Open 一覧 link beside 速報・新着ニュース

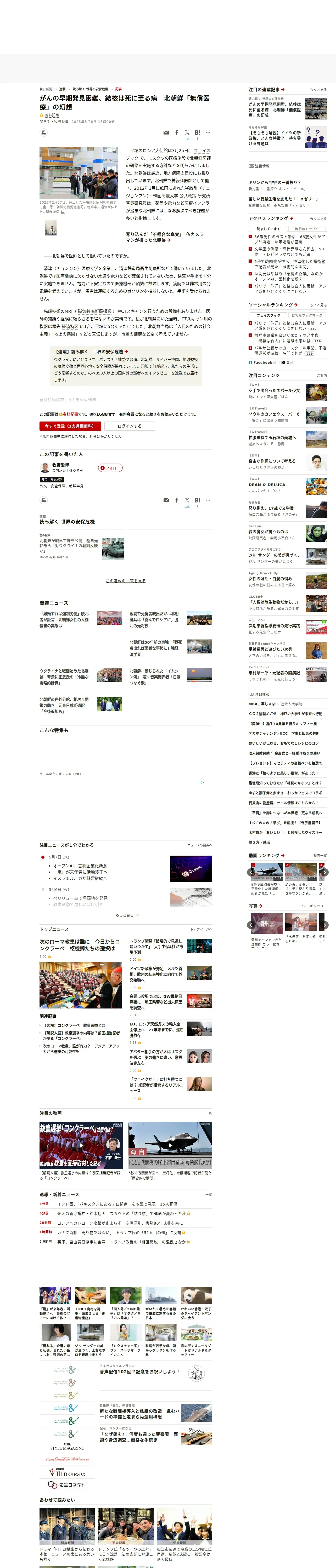[x=209, y=1194]
